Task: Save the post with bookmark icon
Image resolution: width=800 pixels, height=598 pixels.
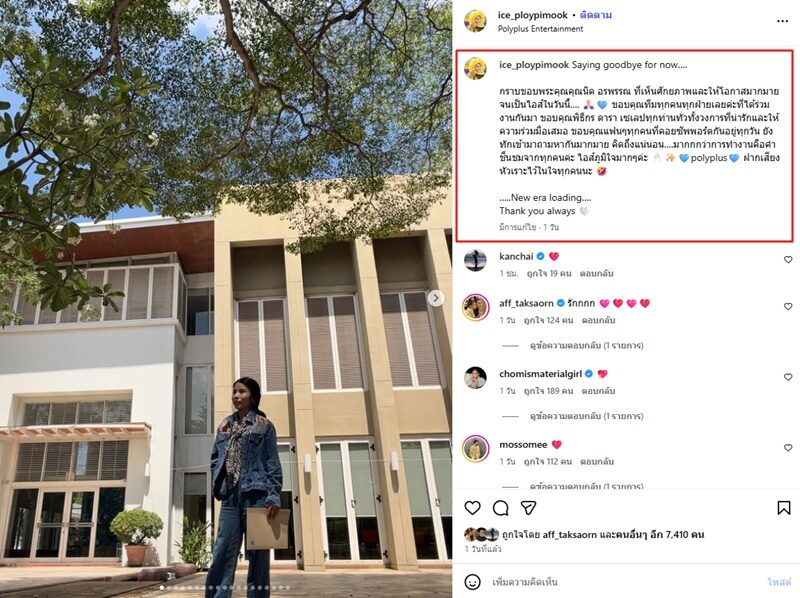Action: click(x=784, y=508)
